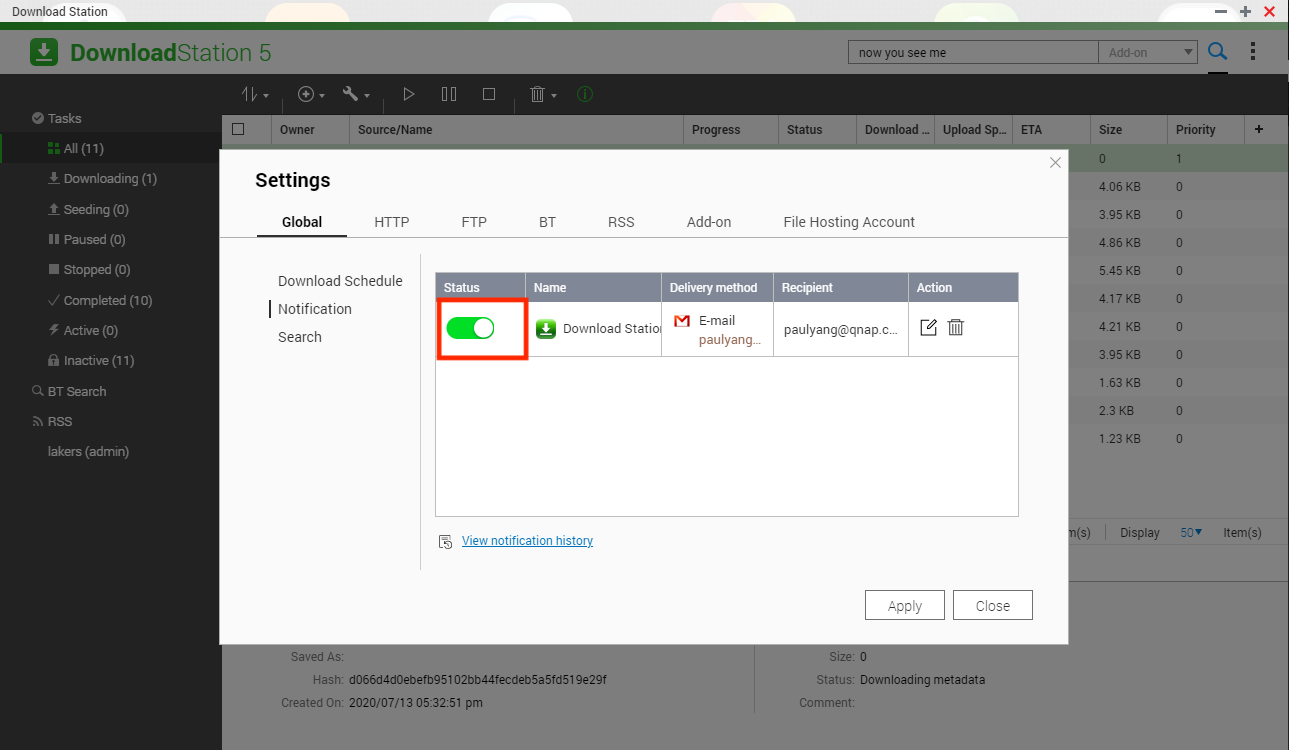Viewport: 1289px width, 750px height.
Task: Open the File Hosting Account tab
Action: pyautogui.click(x=849, y=222)
